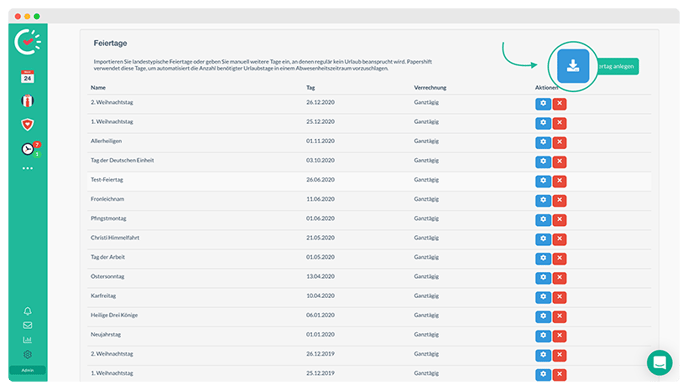
Task: Open the settings gear in sidebar
Action: 27,354
